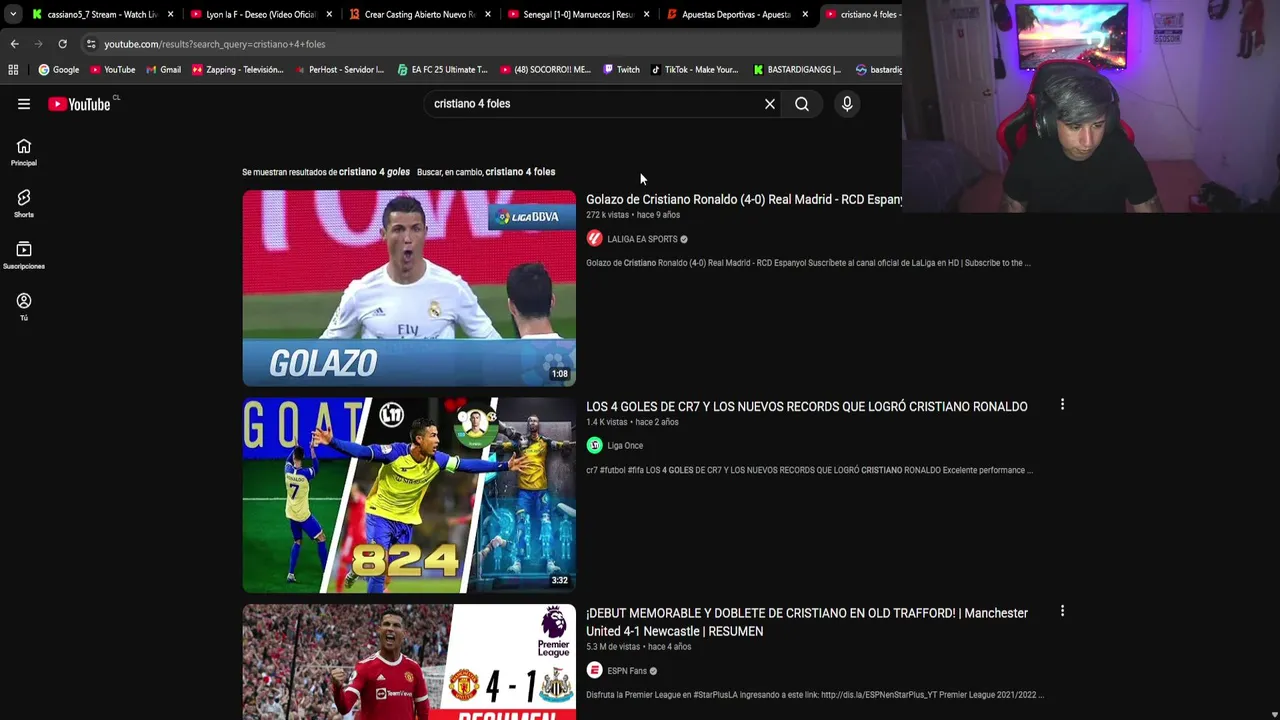Go back with the browser back arrow
This screenshot has height=720, width=1280.
14,44
